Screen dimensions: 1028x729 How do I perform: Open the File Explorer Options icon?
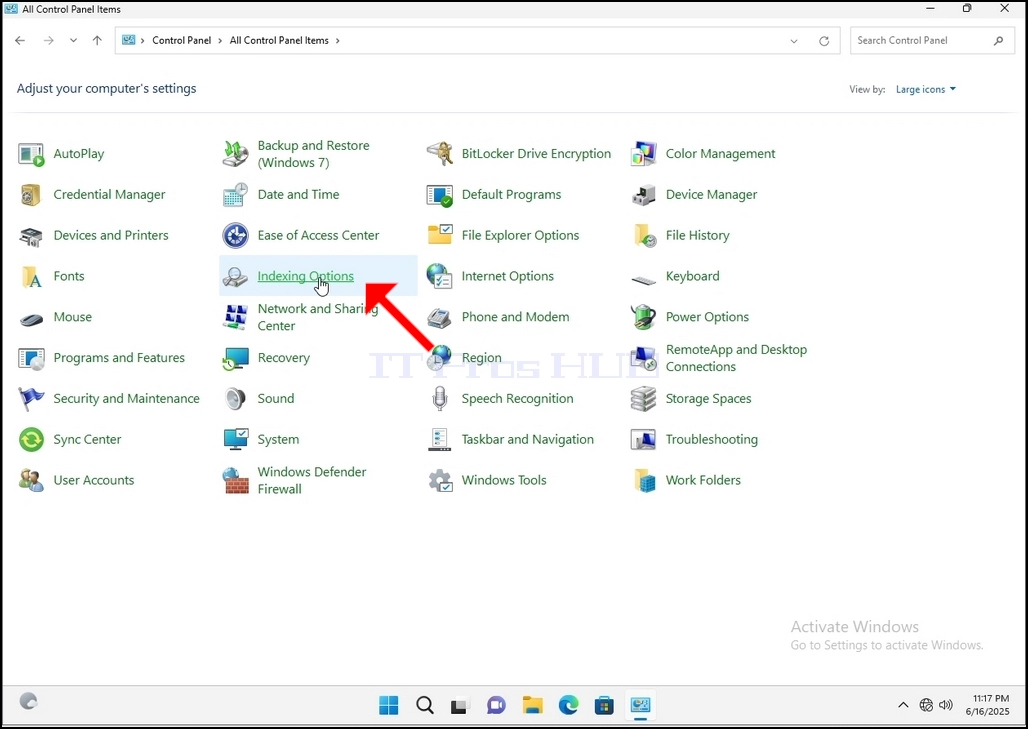point(439,235)
